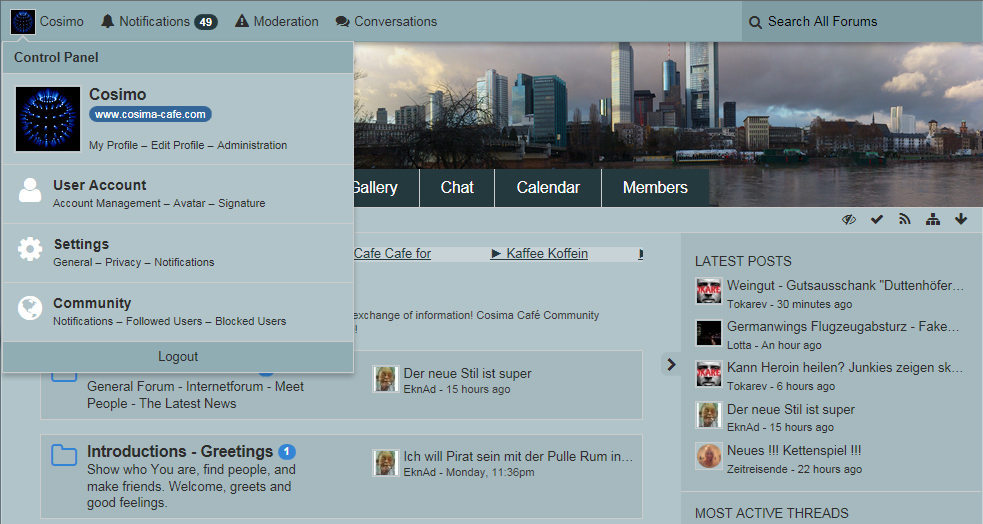This screenshot has height=524, width=983.
Task: Open the Conversations chat bubbles icon
Action: [343, 21]
